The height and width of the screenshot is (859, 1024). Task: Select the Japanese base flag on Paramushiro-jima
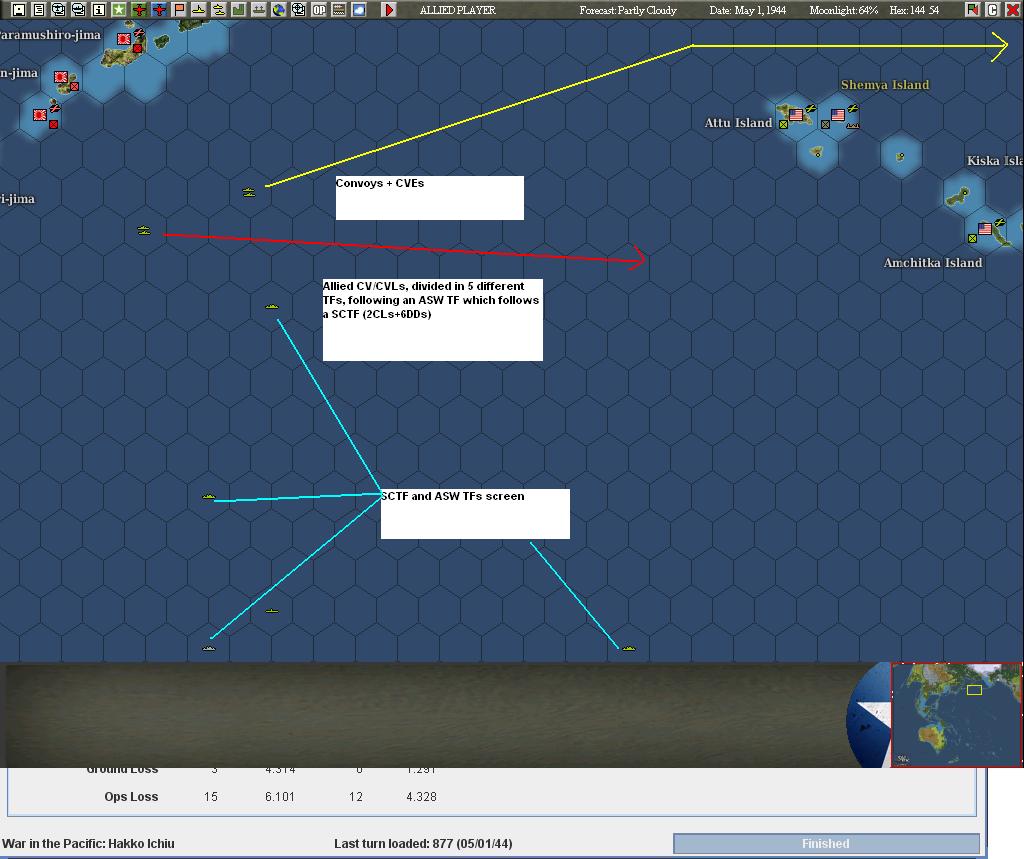[x=123, y=39]
